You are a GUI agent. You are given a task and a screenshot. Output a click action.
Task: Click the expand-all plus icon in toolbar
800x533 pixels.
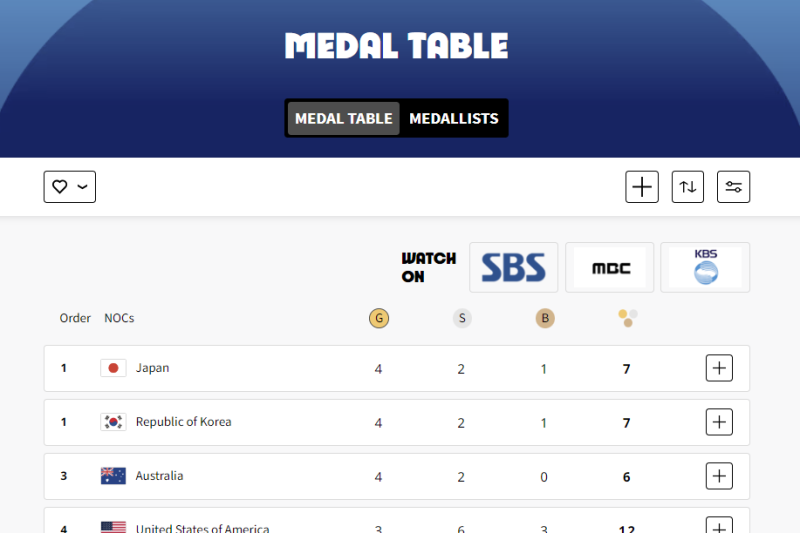[x=642, y=187]
